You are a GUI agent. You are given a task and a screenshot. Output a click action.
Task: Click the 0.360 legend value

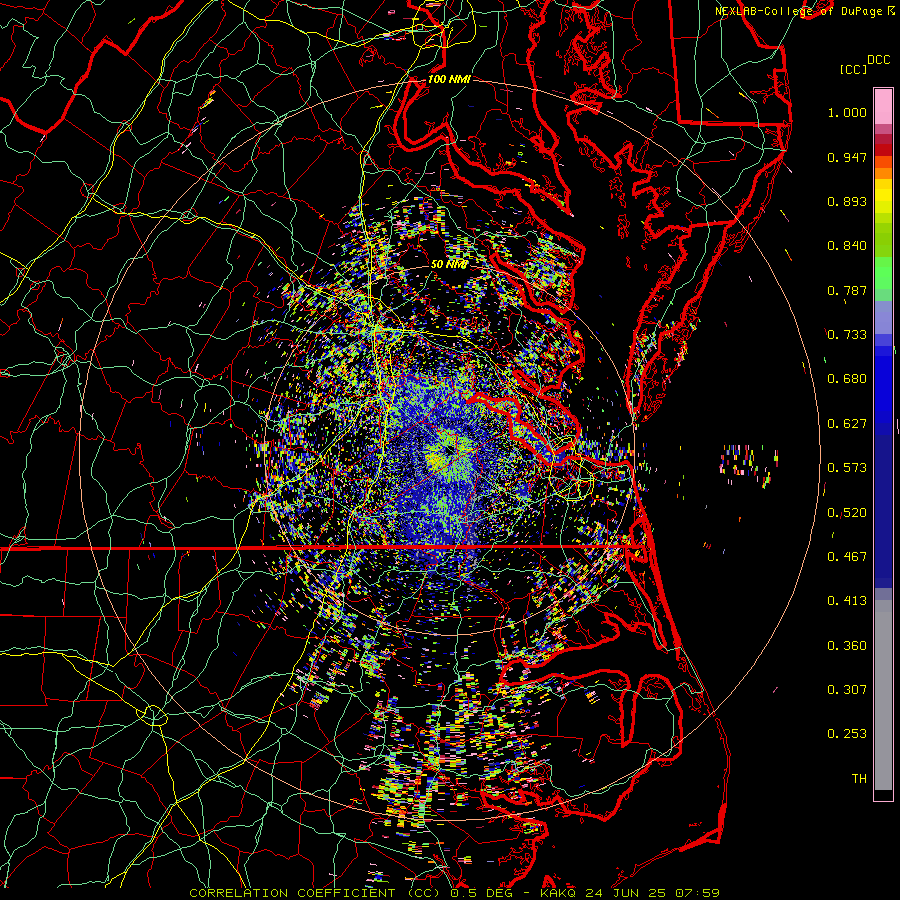(x=847, y=646)
